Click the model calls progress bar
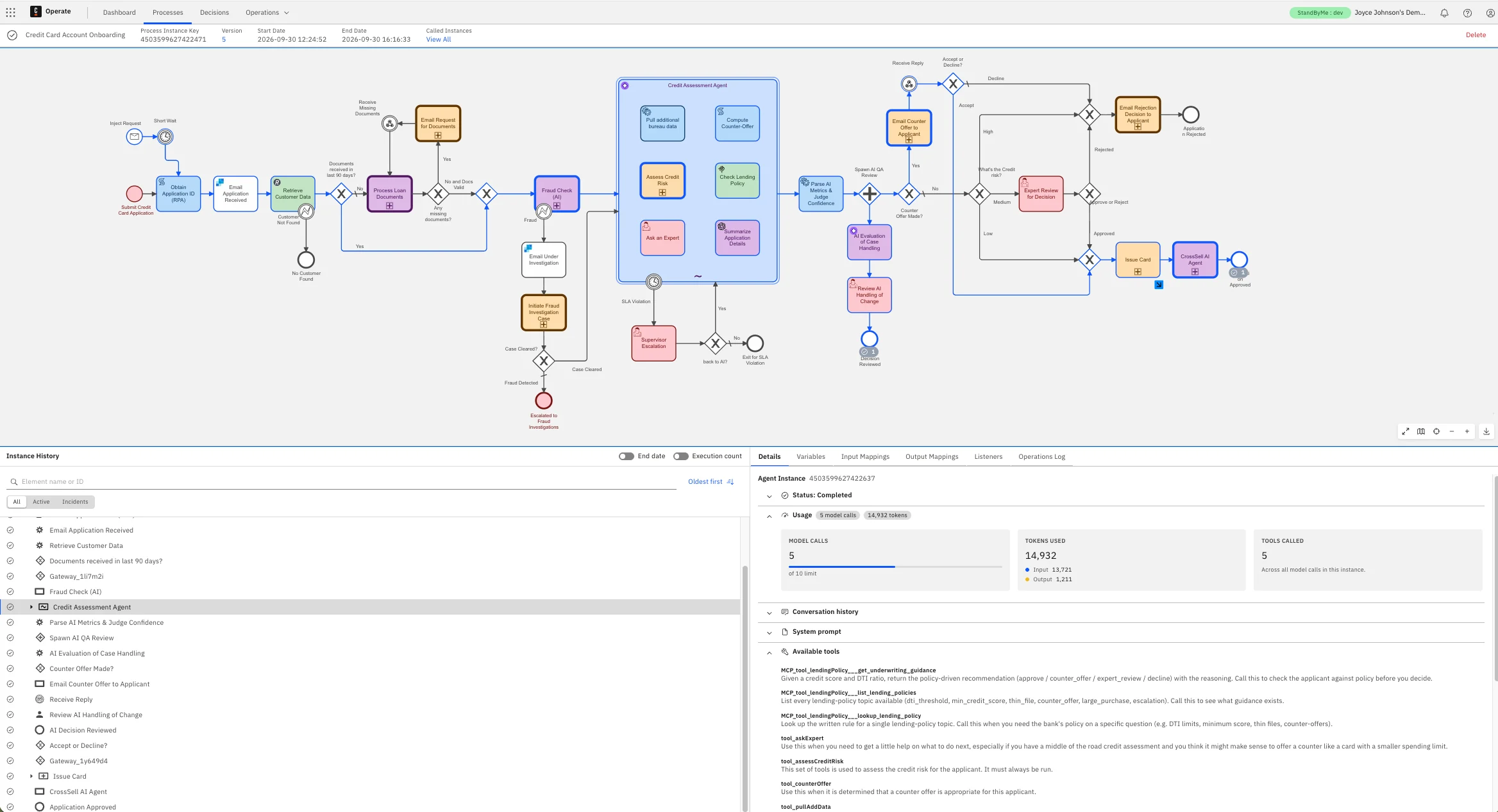The width and height of the screenshot is (1498, 812). tap(895, 567)
